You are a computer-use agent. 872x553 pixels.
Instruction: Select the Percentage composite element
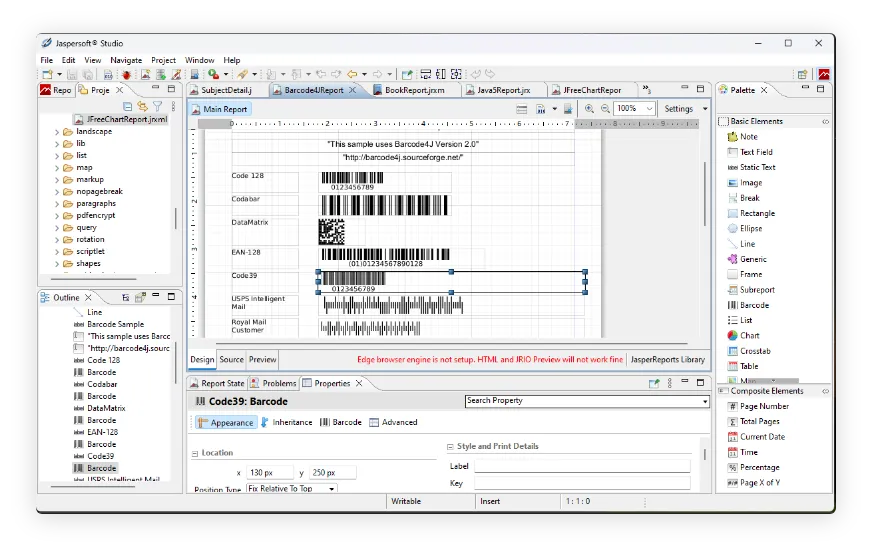point(754,468)
